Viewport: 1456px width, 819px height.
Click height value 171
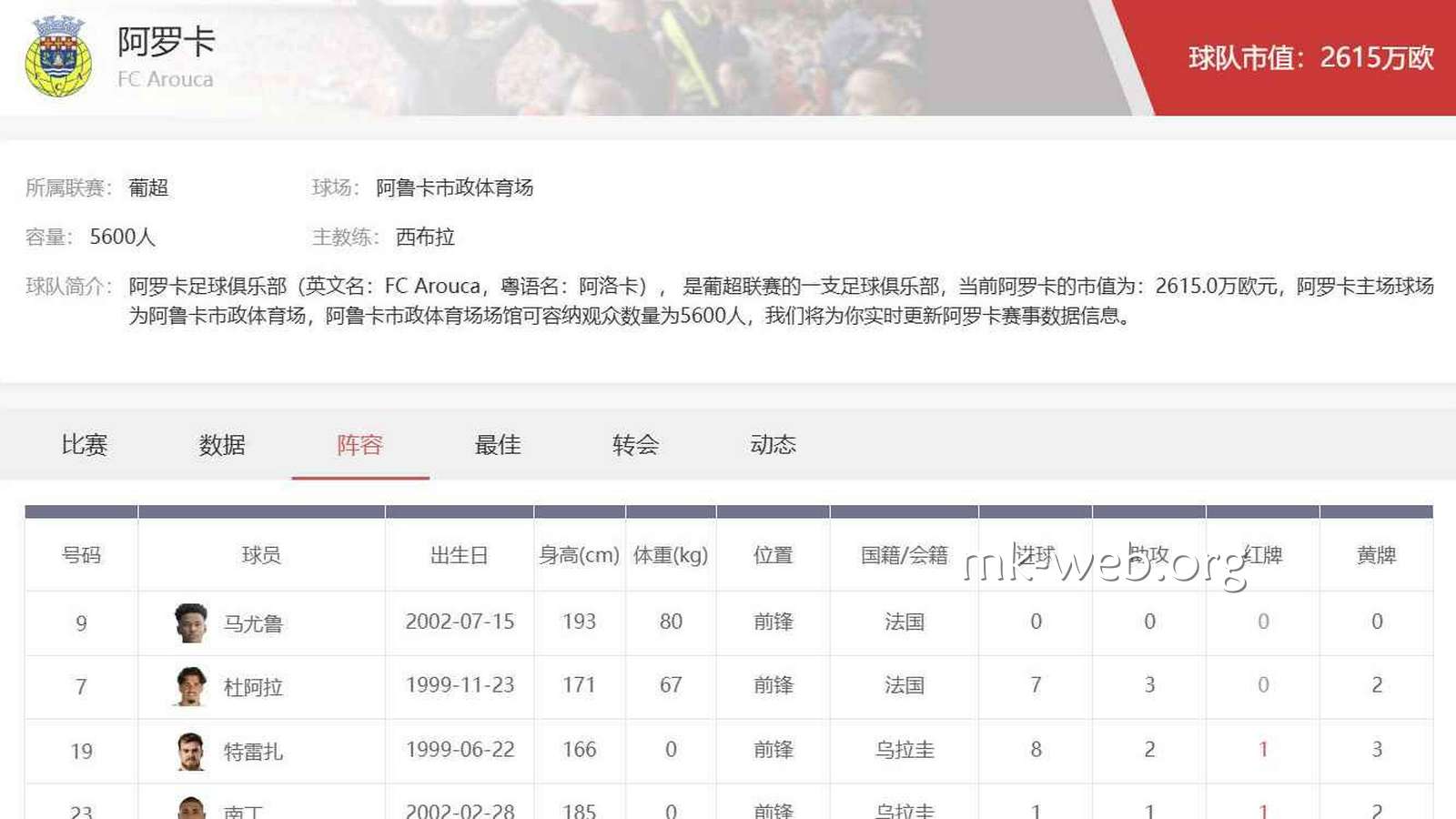click(579, 685)
